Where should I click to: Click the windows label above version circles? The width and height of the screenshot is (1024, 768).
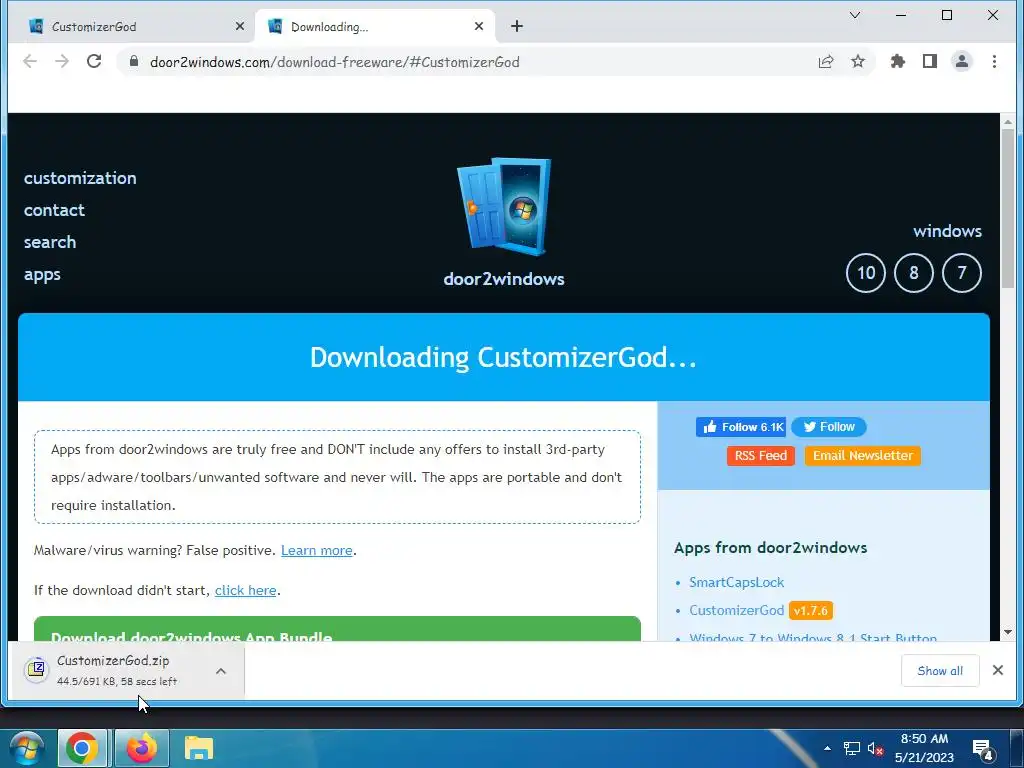point(947,231)
